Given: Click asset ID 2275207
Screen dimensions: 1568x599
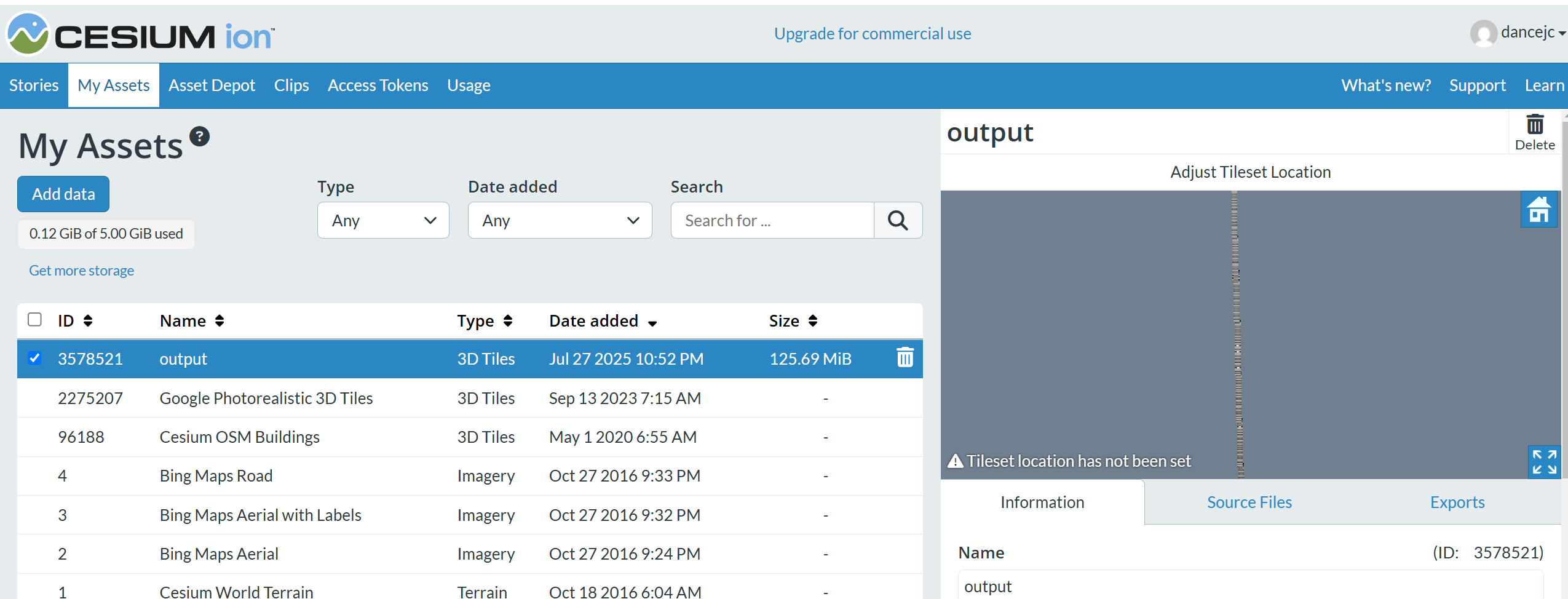Looking at the screenshot, I should (x=90, y=398).
